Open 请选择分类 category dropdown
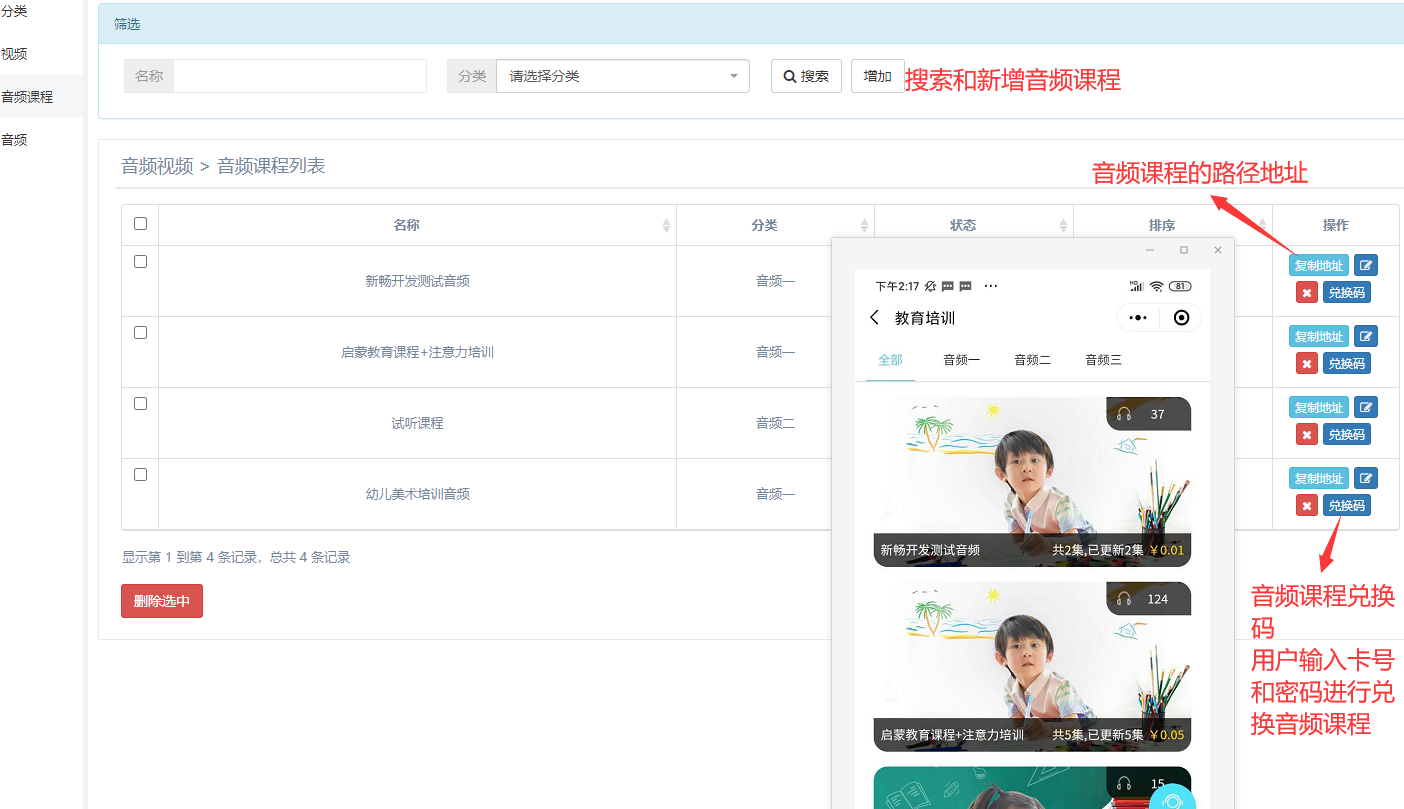Viewport: 1404px width, 809px height. click(x=623, y=76)
